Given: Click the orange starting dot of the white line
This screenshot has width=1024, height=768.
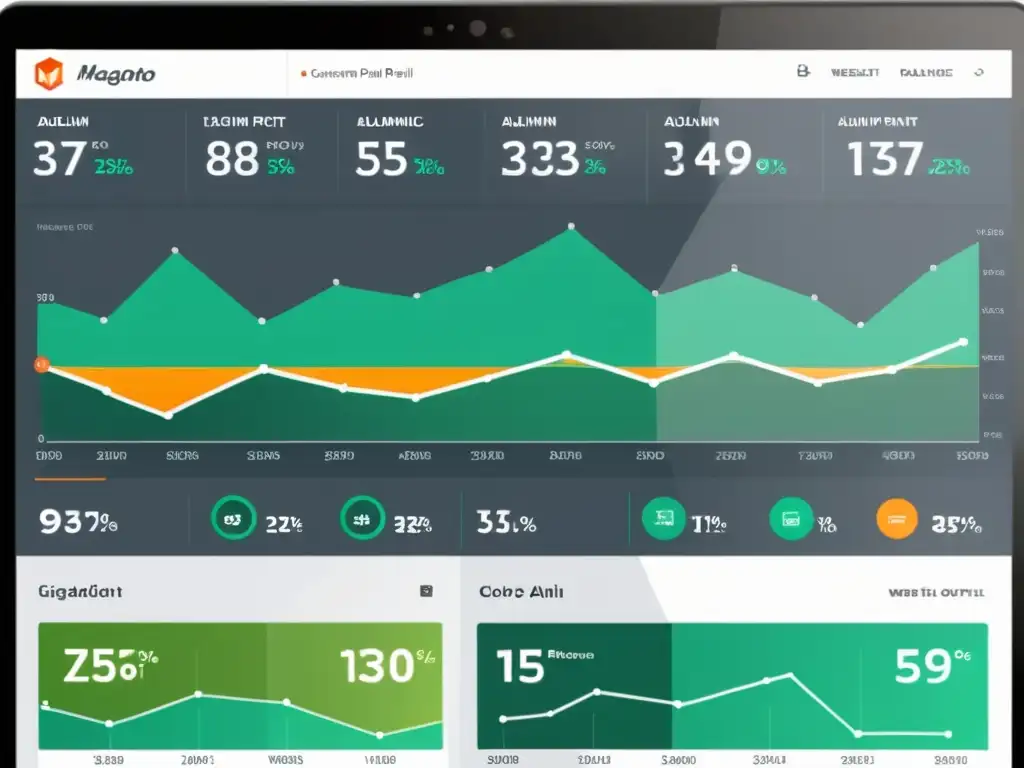Looking at the screenshot, I should [42, 364].
